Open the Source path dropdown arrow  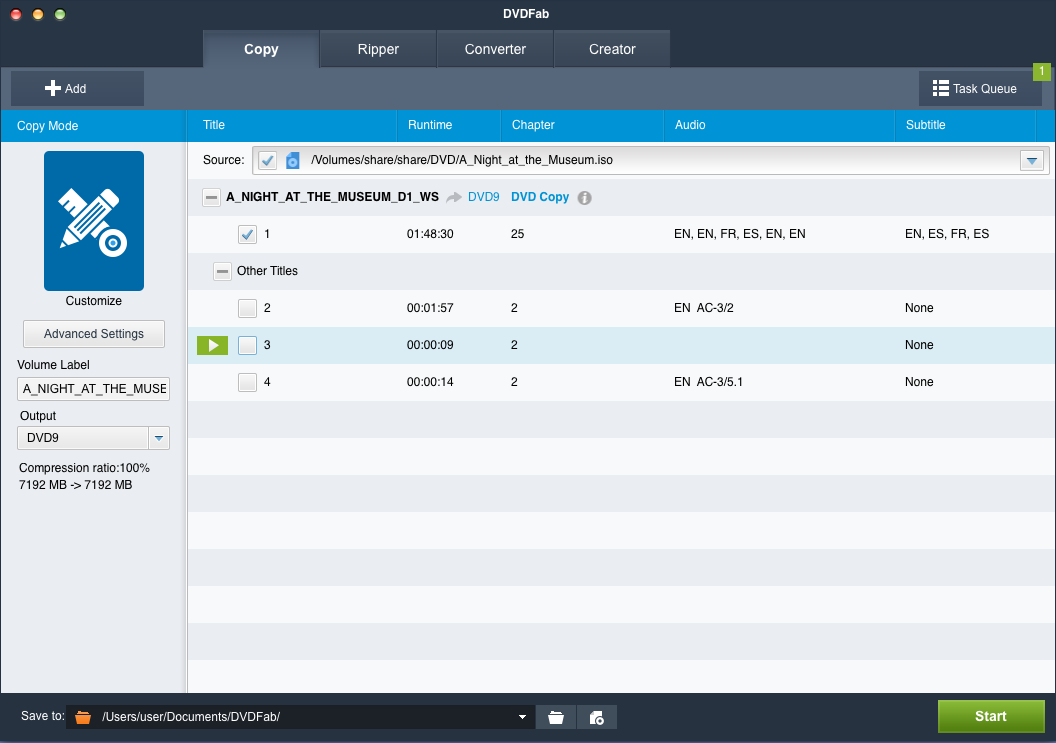point(1032,160)
